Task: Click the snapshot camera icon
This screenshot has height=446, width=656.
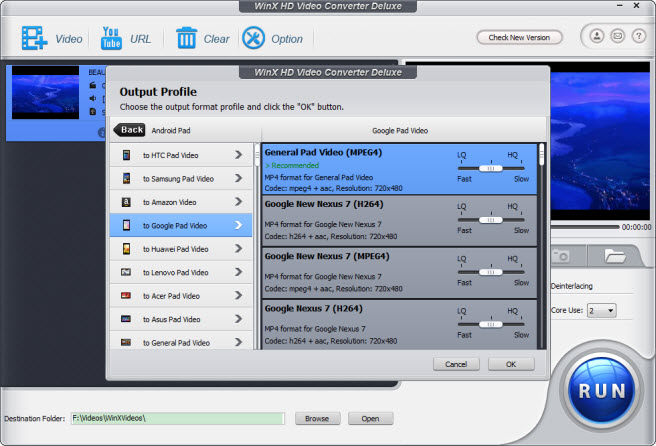Action: pos(561,256)
